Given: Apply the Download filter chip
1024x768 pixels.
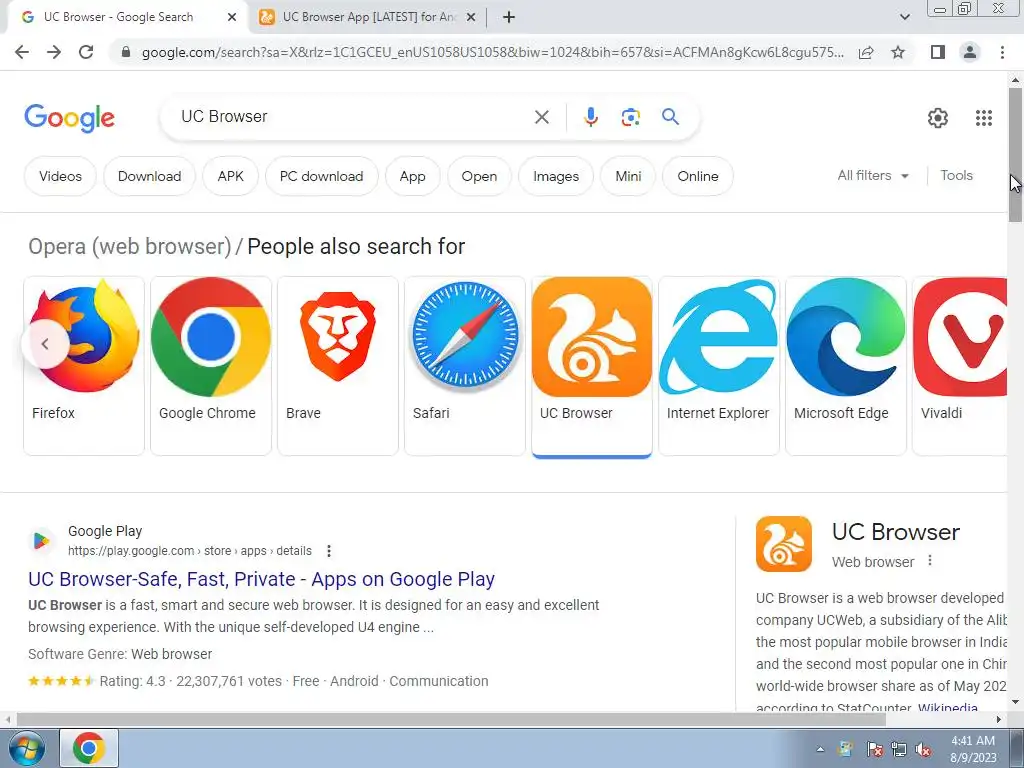Looking at the screenshot, I should coord(150,176).
